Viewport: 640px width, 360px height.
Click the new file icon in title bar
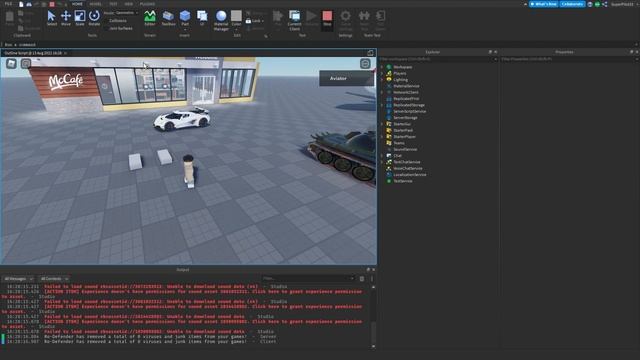click(21, 4)
